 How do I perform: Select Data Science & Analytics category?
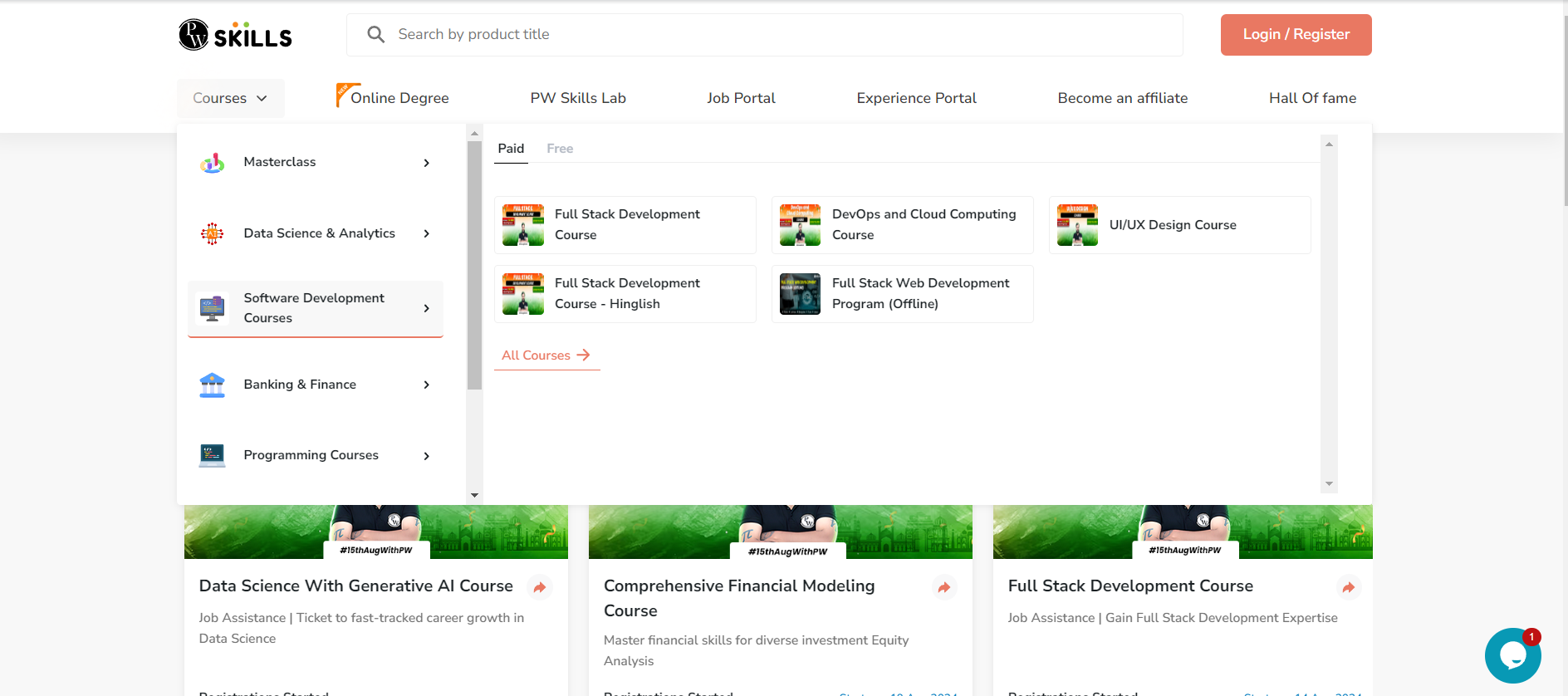coord(316,233)
